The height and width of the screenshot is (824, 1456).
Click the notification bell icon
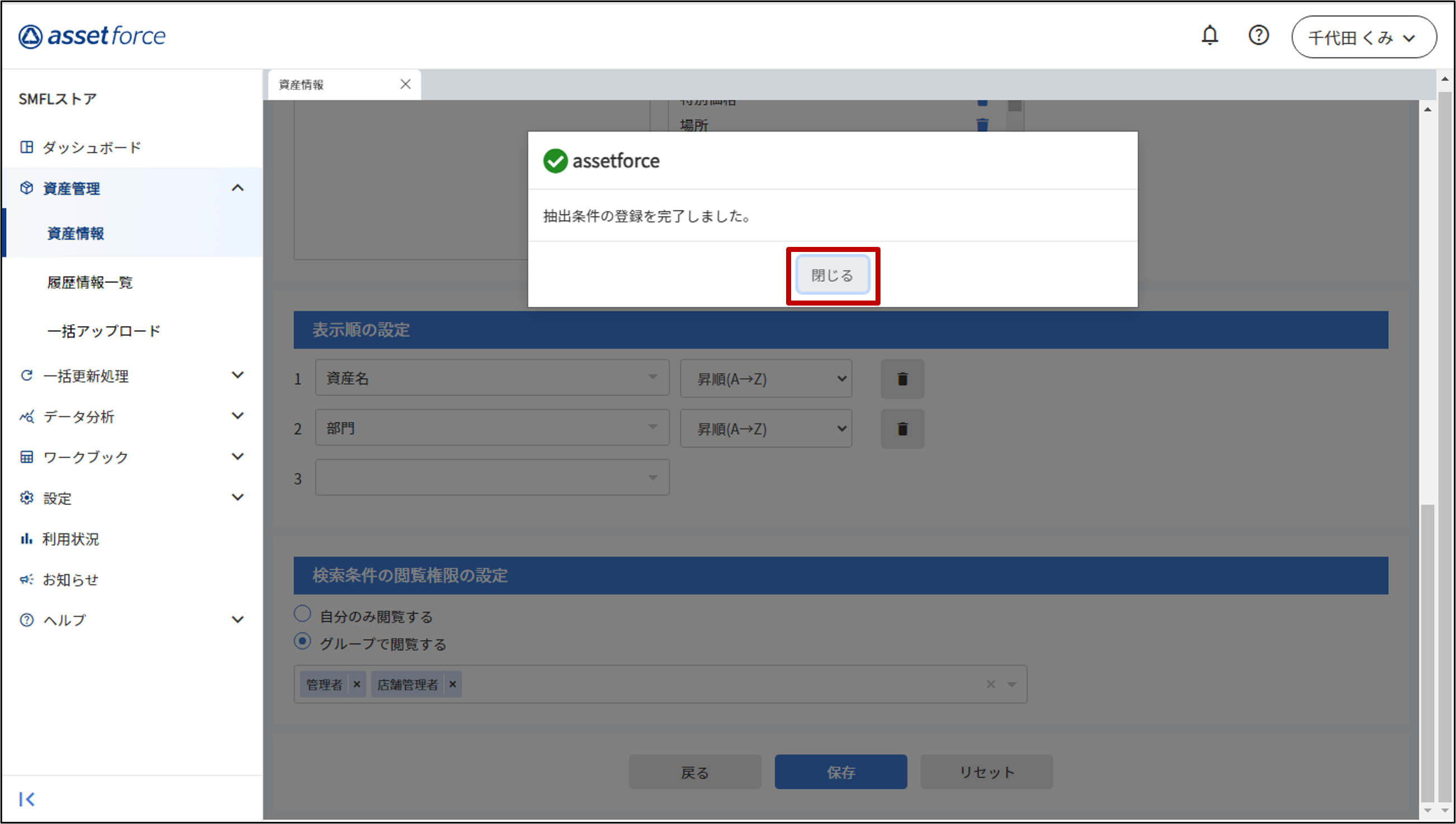pos(1209,36)
